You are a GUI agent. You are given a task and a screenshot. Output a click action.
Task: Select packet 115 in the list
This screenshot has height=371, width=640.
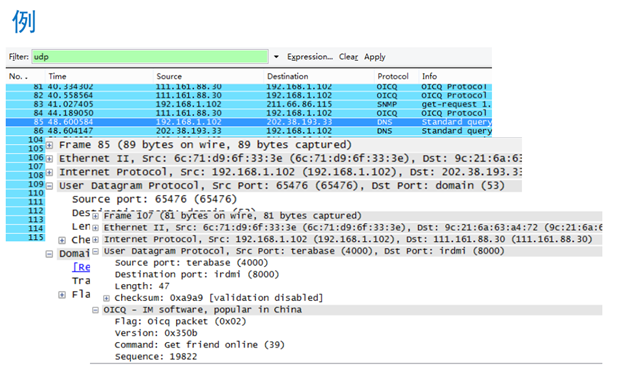click(25, 238)
